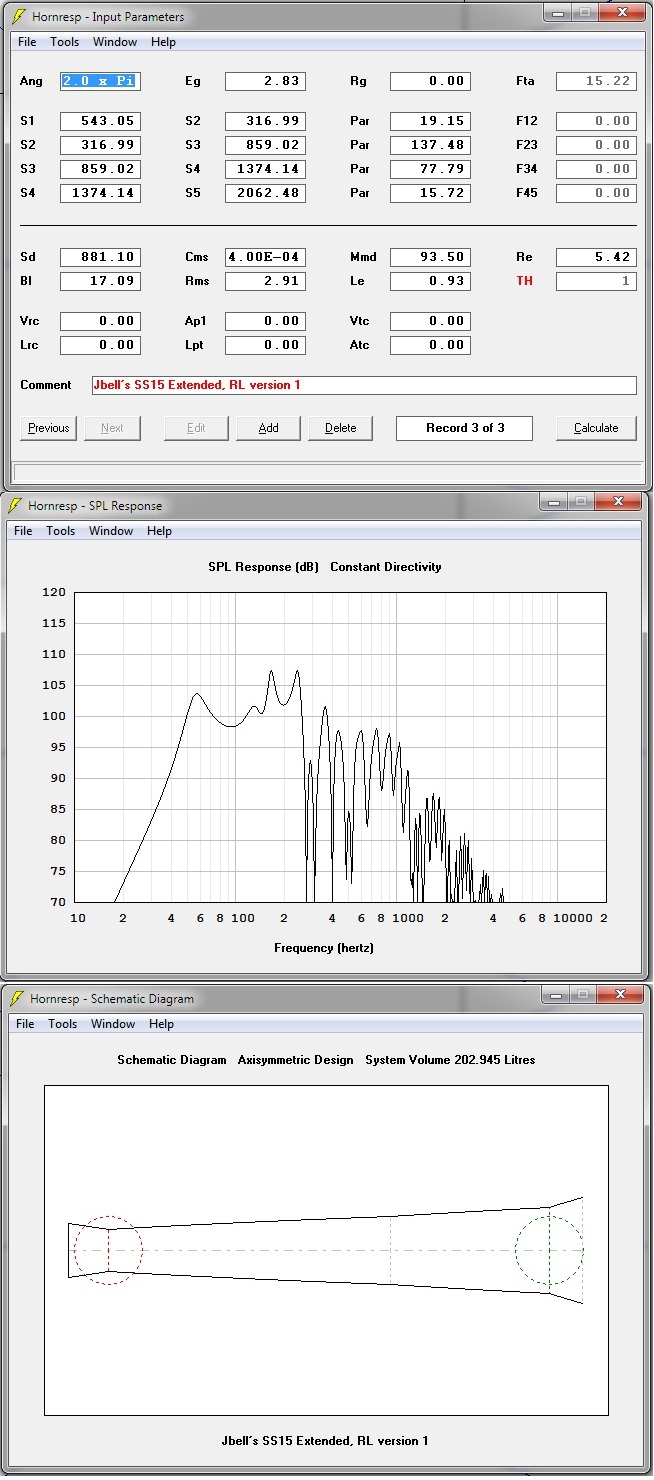The image size is (654, 1480).
Task: Open Window menu in Schematic Diagram window
Action: point(113,1024)
